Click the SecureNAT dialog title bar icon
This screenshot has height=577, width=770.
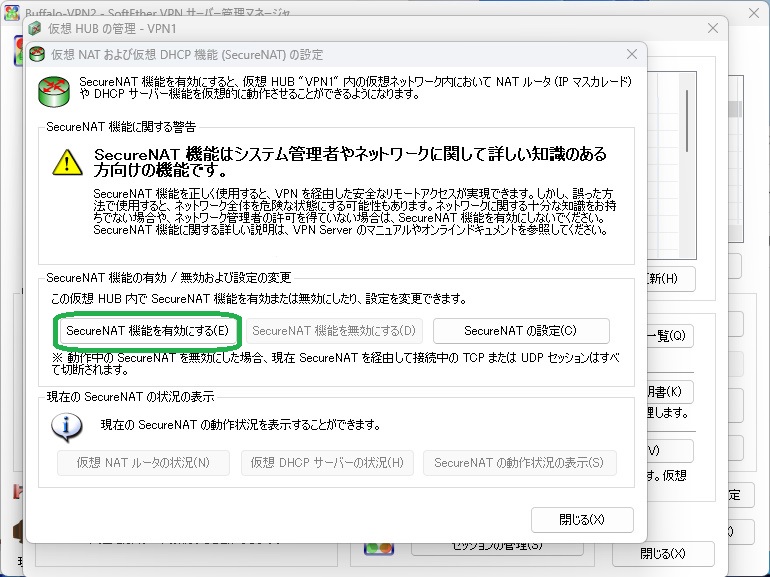click(x=37, y=54)
